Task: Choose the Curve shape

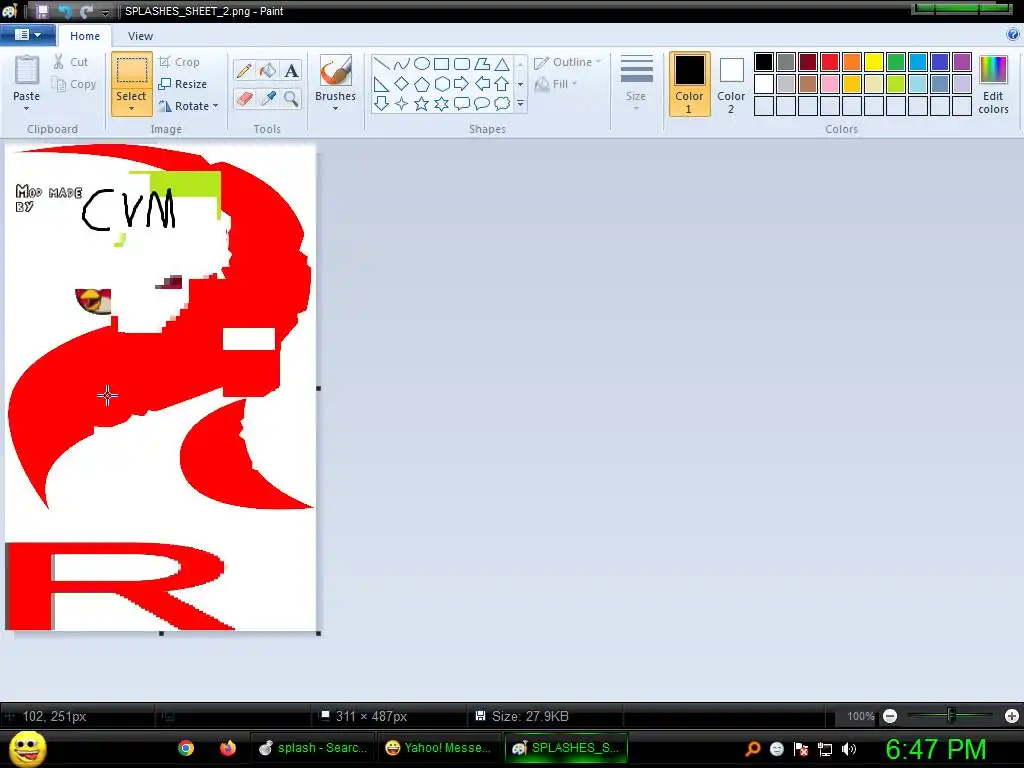Action: 402,63
